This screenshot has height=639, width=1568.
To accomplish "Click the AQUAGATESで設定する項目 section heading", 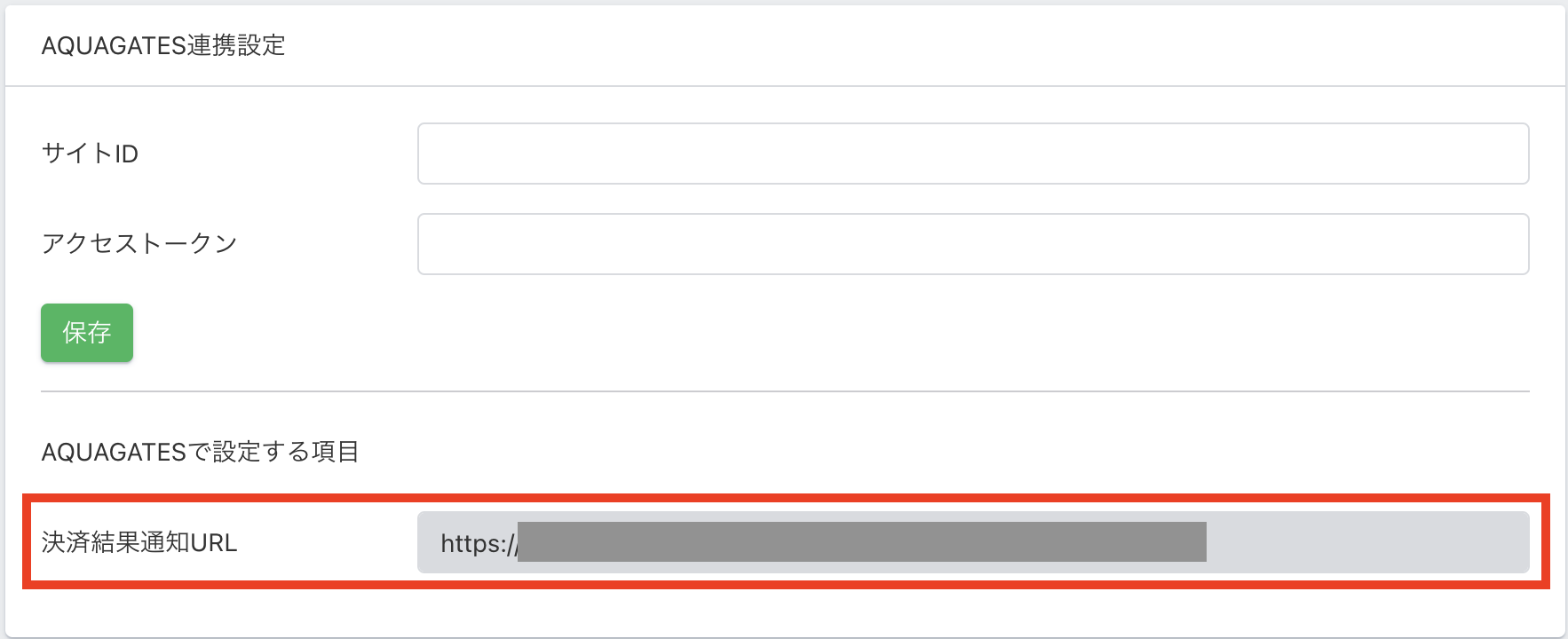I will [x=200, y=452].
